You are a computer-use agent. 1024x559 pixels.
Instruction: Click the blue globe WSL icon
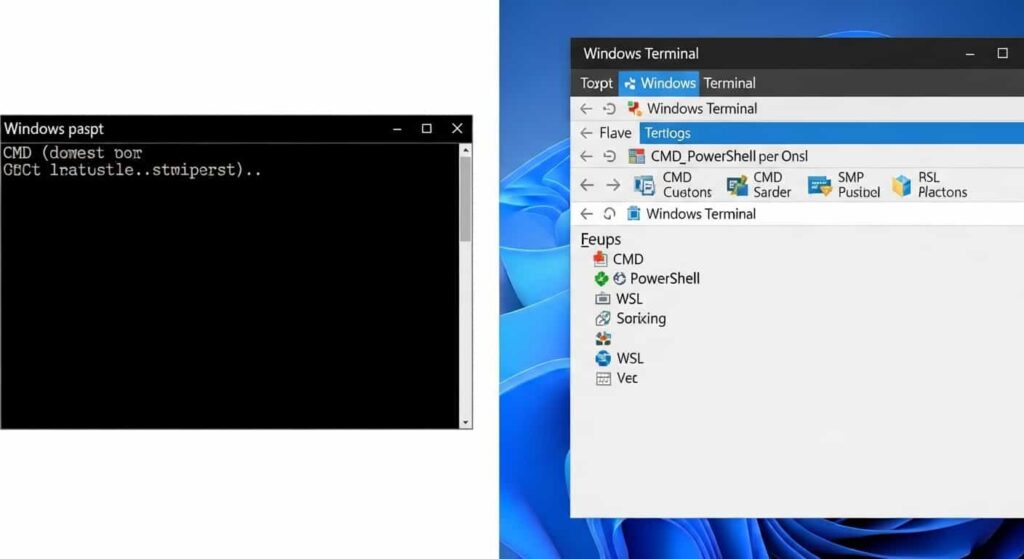click(603, 358)
